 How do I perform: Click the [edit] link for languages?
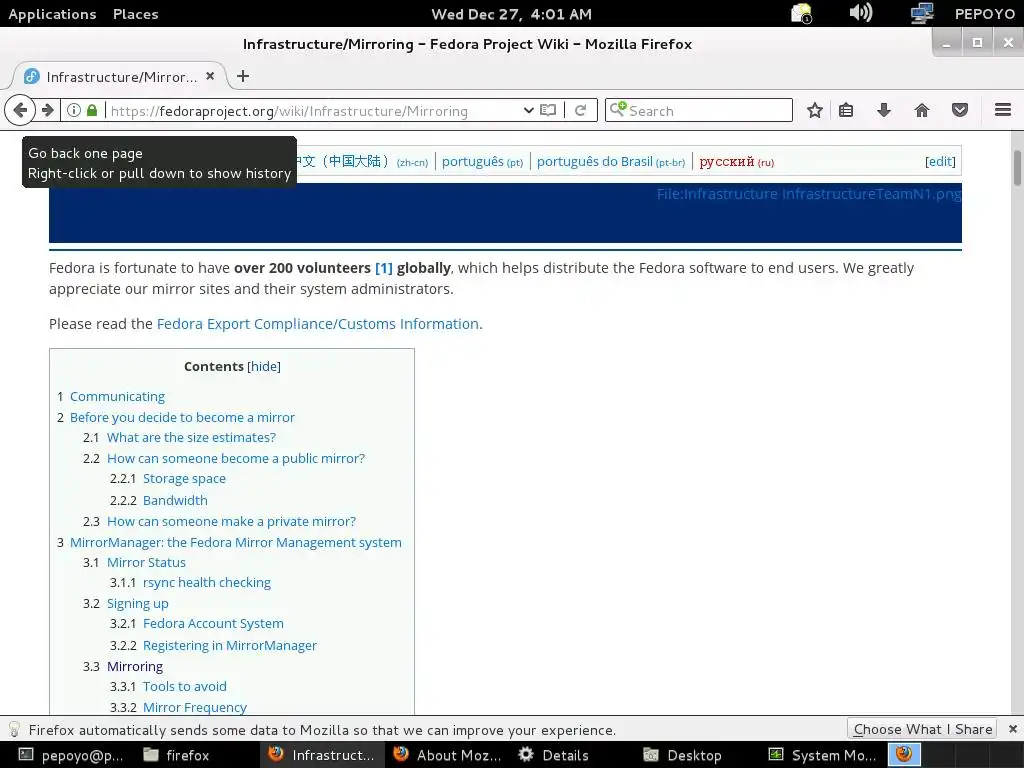point(940,161)
